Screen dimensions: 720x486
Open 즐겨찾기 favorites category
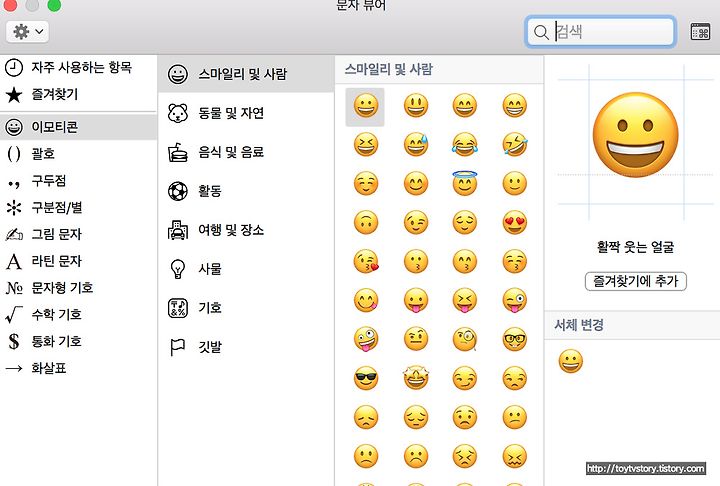(79, 95)
